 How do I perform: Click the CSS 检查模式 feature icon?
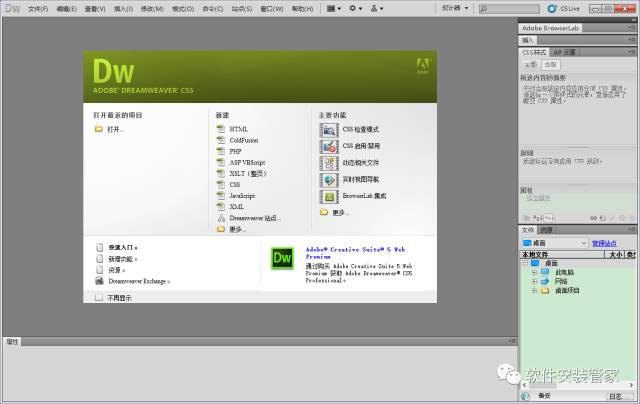point(329,130)
